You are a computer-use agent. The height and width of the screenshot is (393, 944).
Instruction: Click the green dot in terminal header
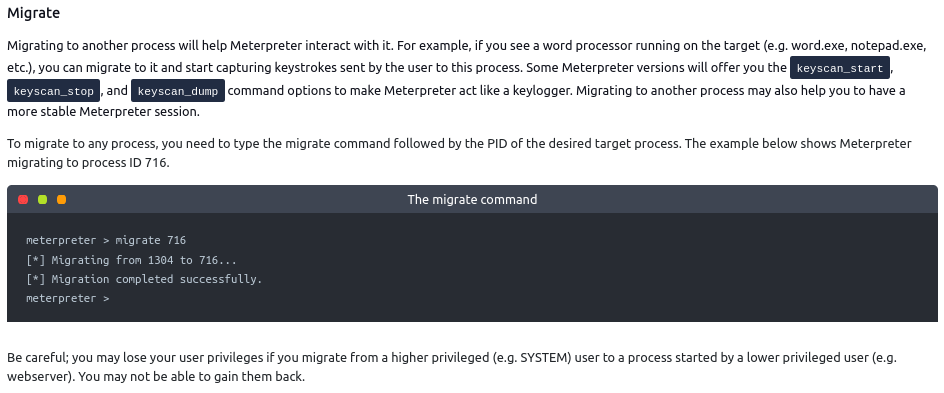point(42,199)
